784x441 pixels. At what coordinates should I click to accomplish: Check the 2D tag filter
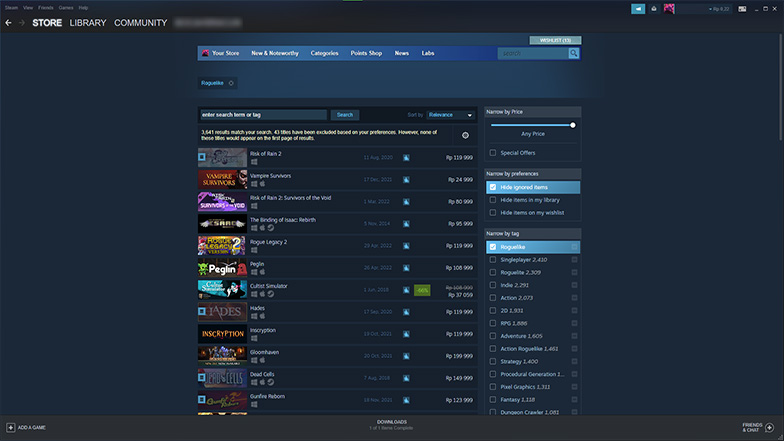493,310
